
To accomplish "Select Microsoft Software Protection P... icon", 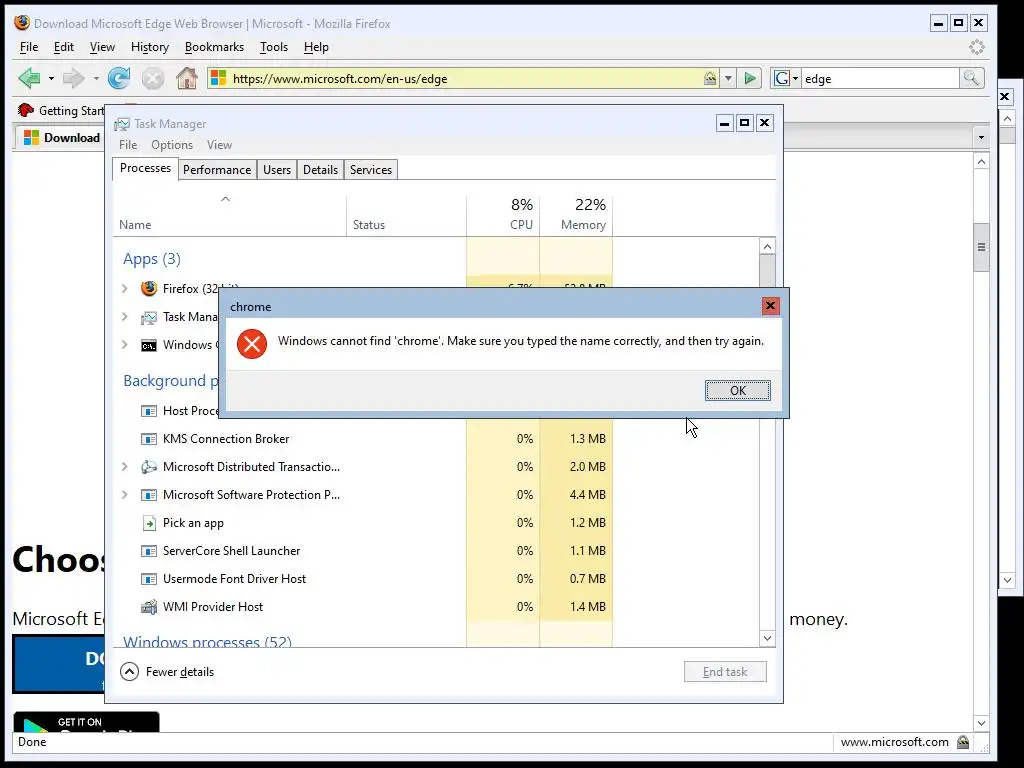I will click(149, 494).
